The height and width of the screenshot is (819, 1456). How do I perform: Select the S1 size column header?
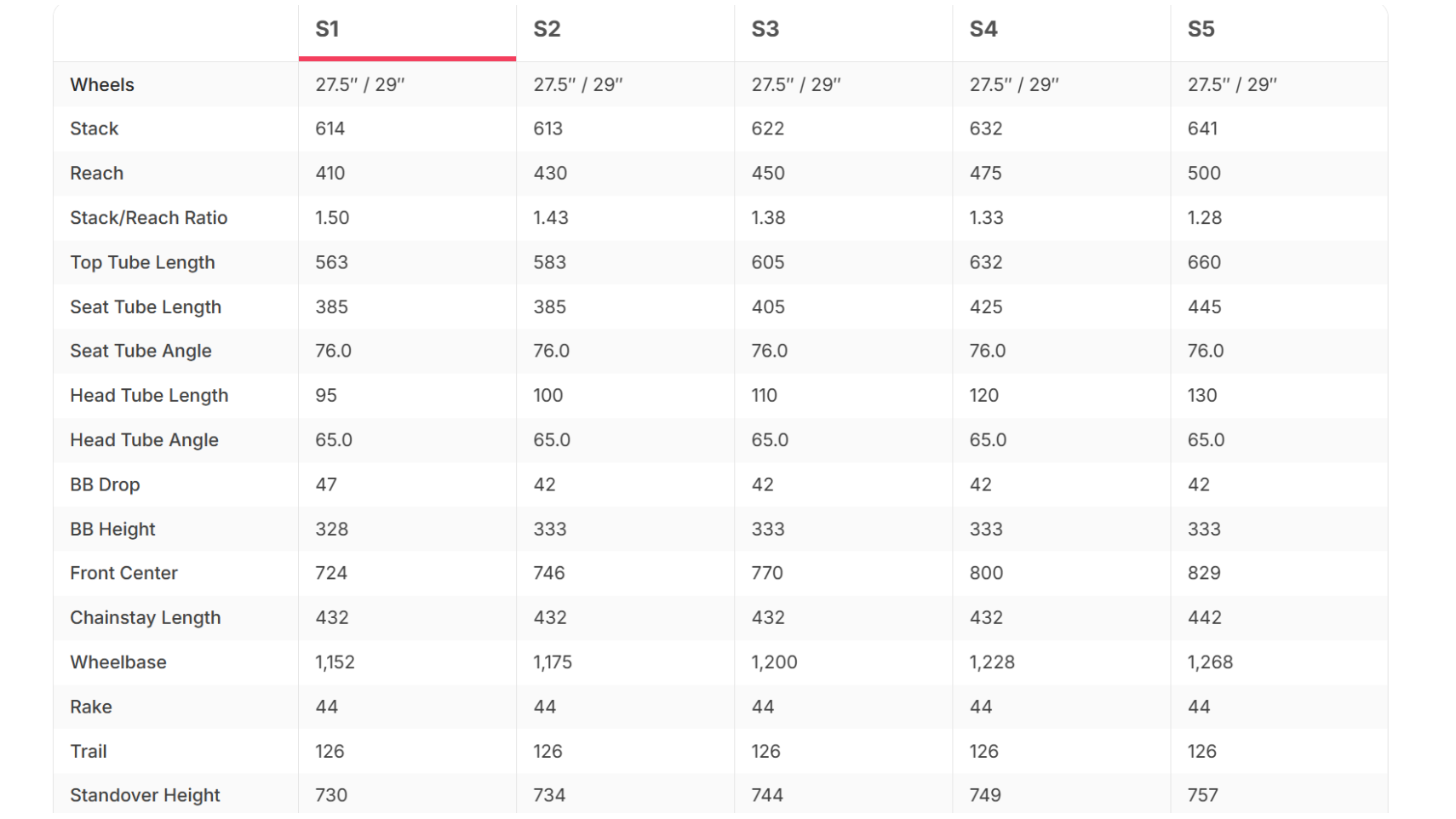pyautogui.click(x=407, y=30)
